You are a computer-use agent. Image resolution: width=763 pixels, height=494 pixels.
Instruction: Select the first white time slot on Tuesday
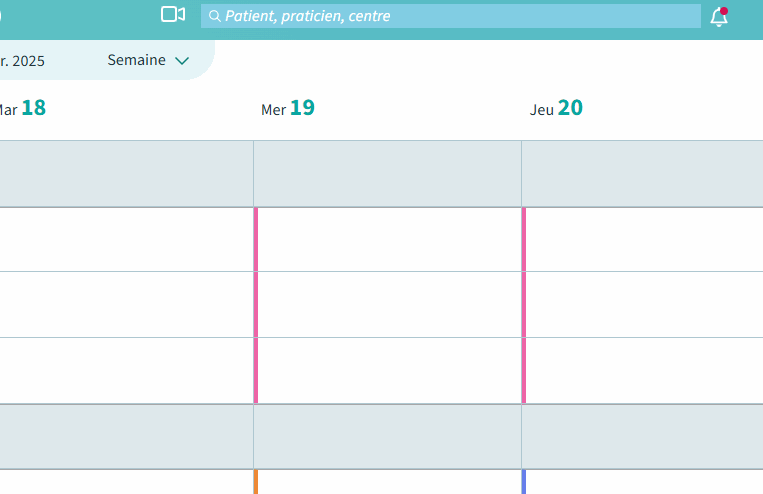125,239
